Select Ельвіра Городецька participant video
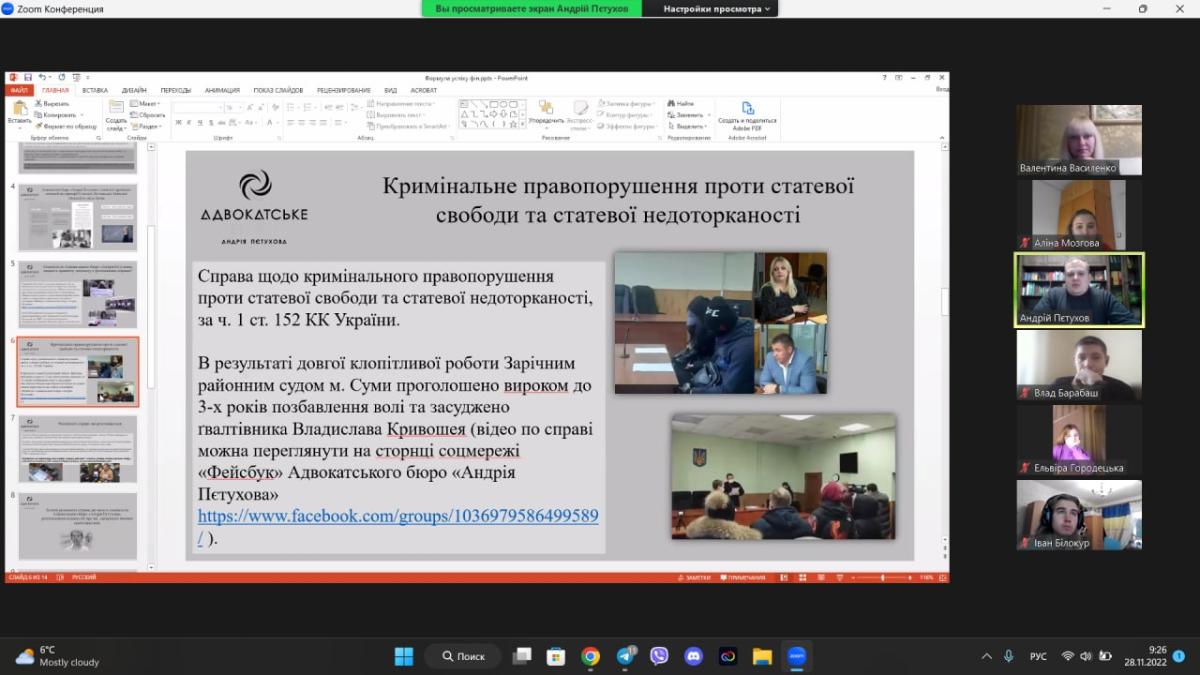 [1079, 440]
